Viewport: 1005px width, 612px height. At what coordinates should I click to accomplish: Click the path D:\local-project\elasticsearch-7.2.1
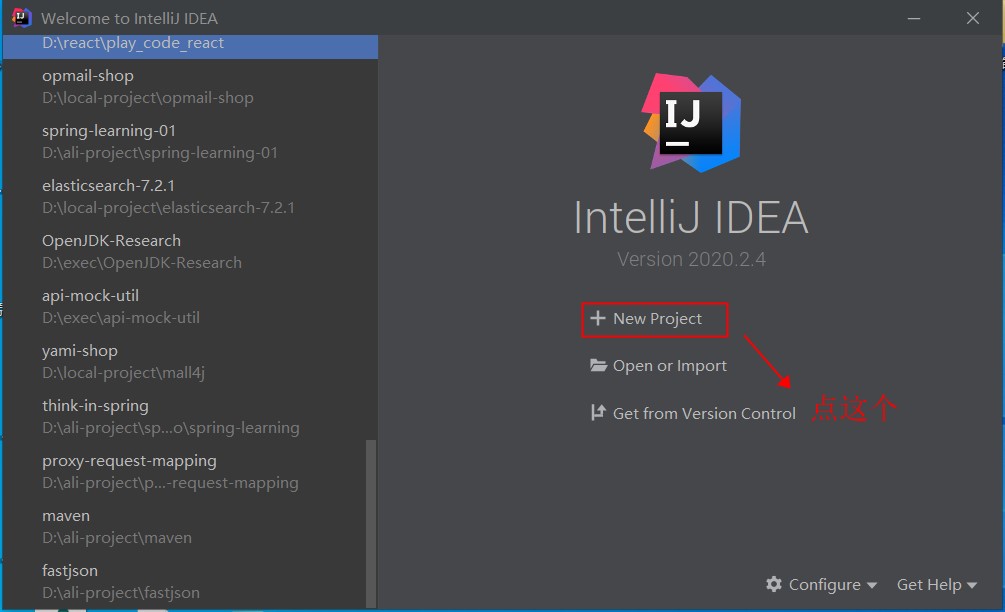coord(168,208)
